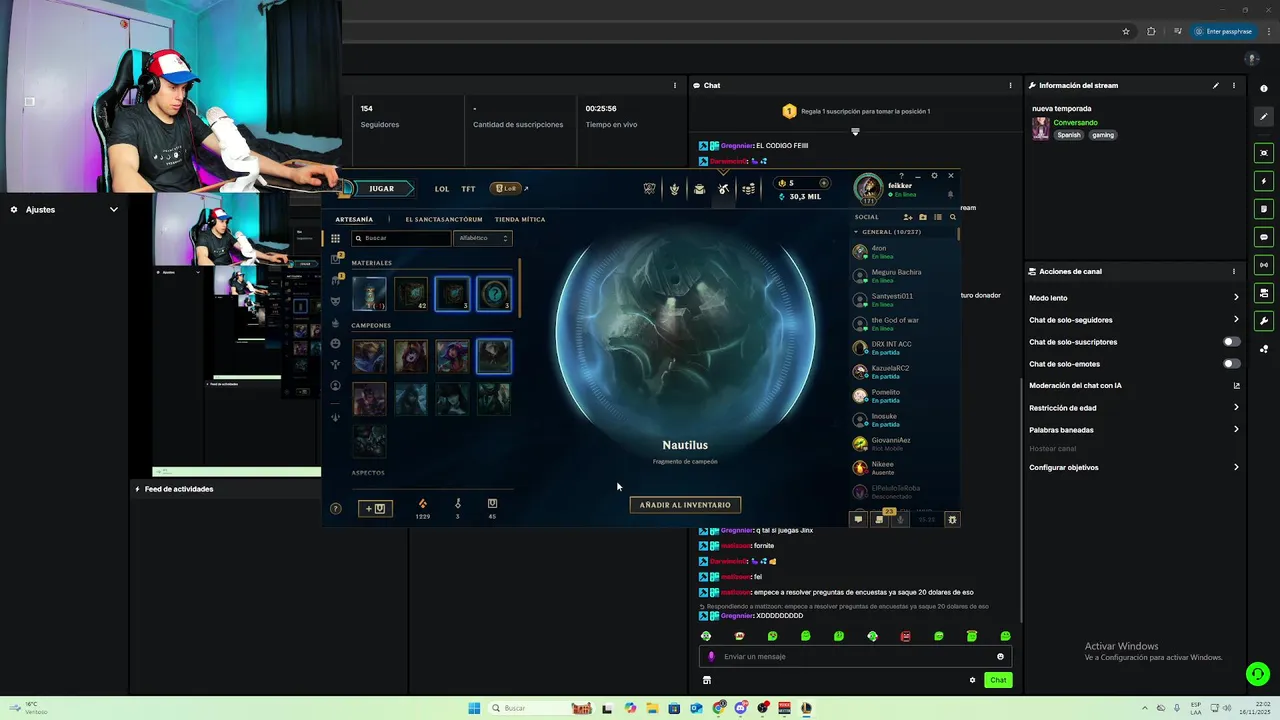Add a friend in the Social panel

point(908,217)
